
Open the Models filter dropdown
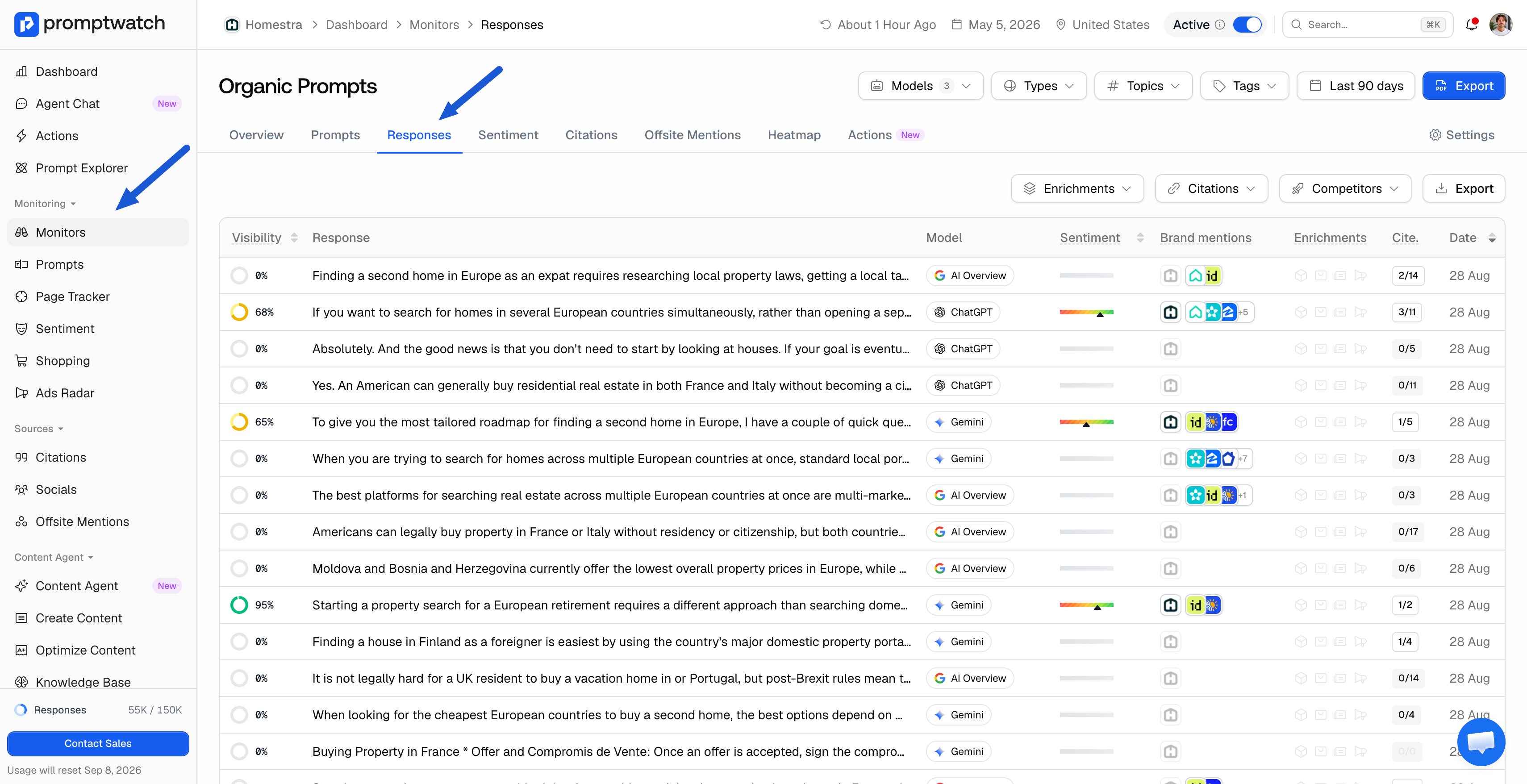(x=921, y=86)
